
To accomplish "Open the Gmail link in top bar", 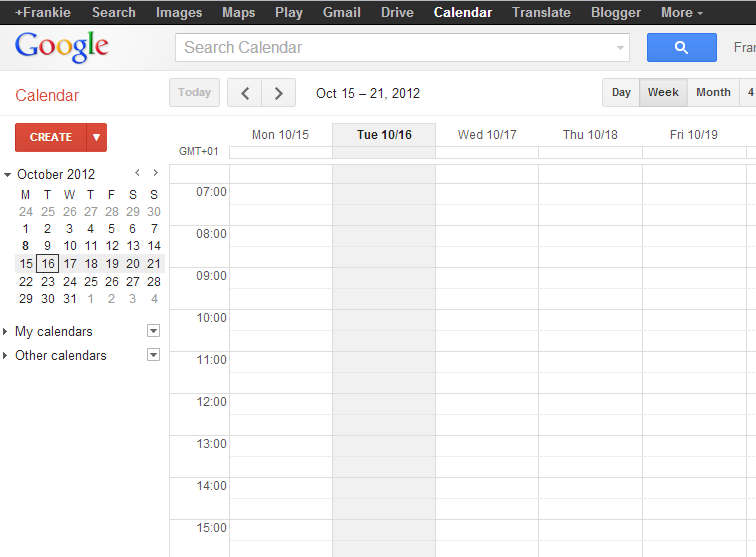I will click(341, 13).
